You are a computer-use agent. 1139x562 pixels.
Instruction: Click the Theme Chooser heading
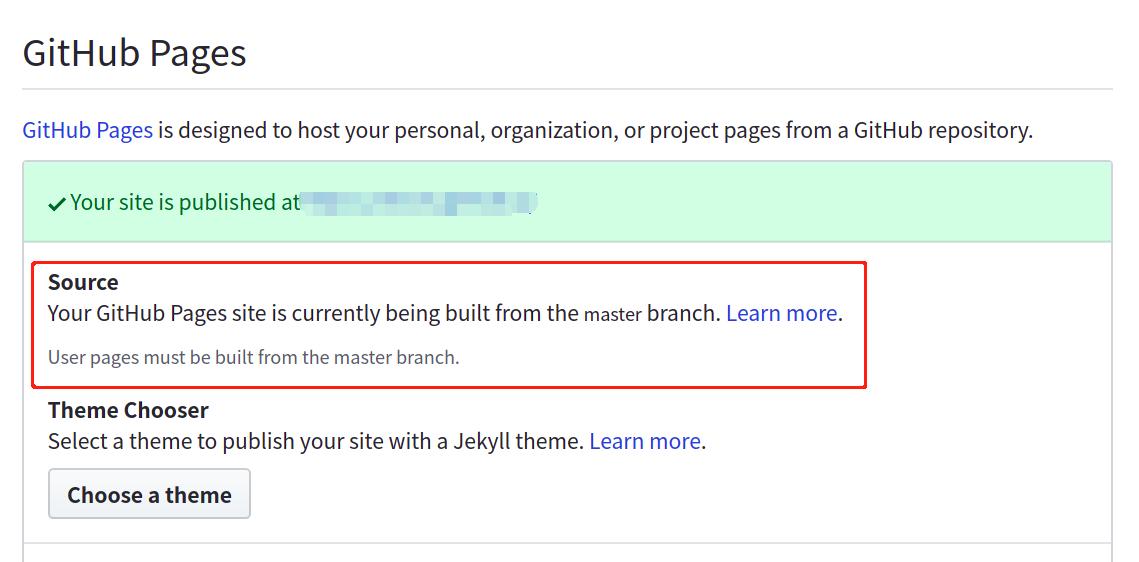128,410
